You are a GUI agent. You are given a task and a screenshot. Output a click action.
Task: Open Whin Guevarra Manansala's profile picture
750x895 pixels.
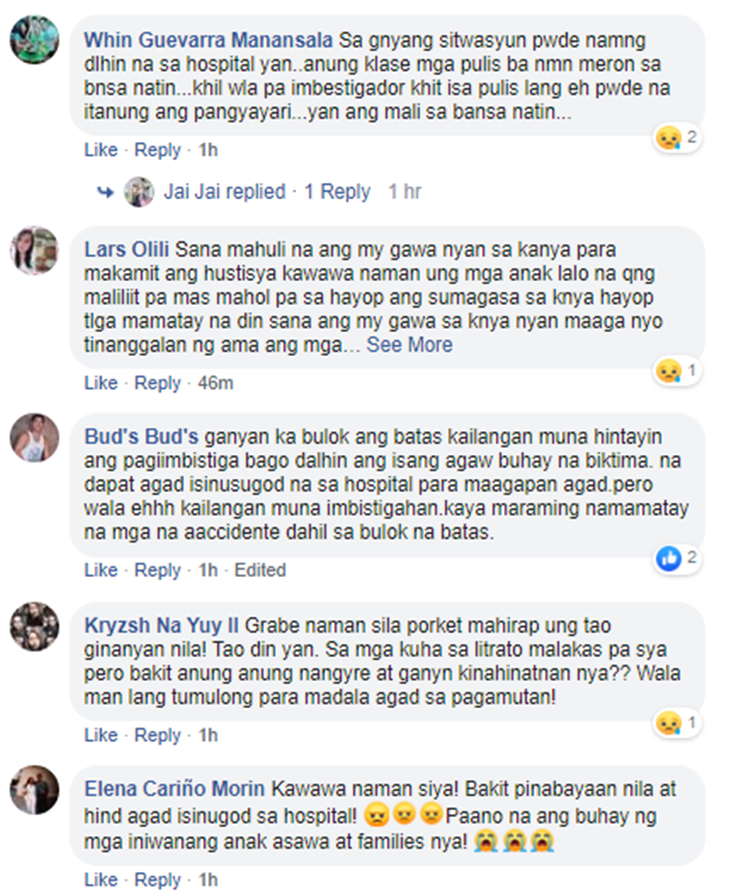[x=35, y=40]
